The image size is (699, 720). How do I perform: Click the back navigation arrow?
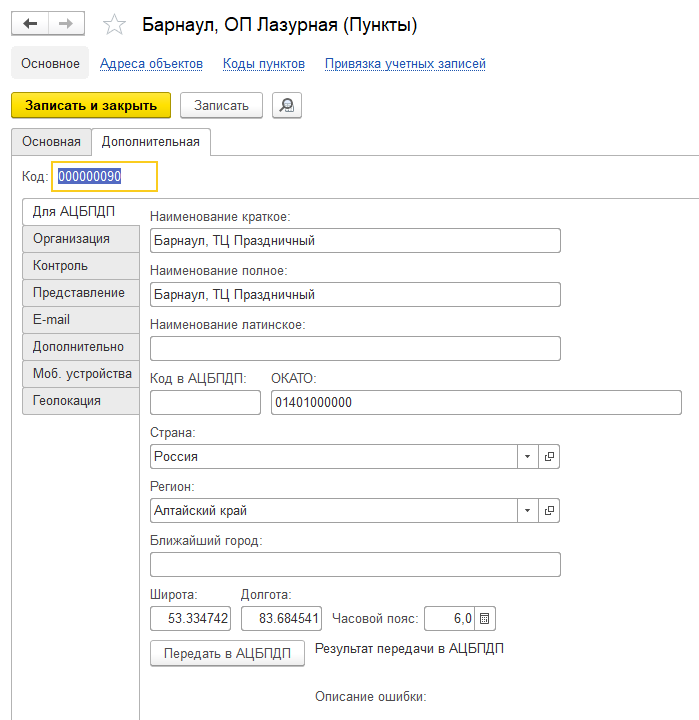pyautogui.click(x=30, y=24)
